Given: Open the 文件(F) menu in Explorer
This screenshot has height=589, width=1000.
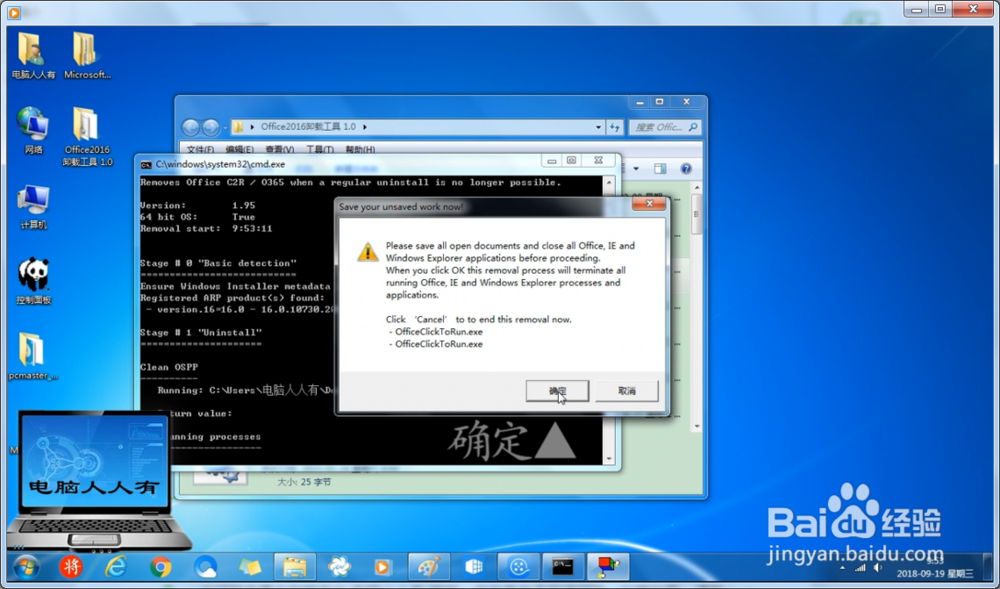Looking at the screenshot, I should [x=200, y=149].
